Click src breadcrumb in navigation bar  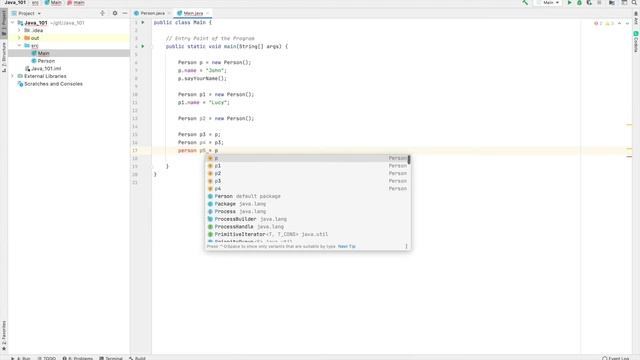[x=35, y=3]
